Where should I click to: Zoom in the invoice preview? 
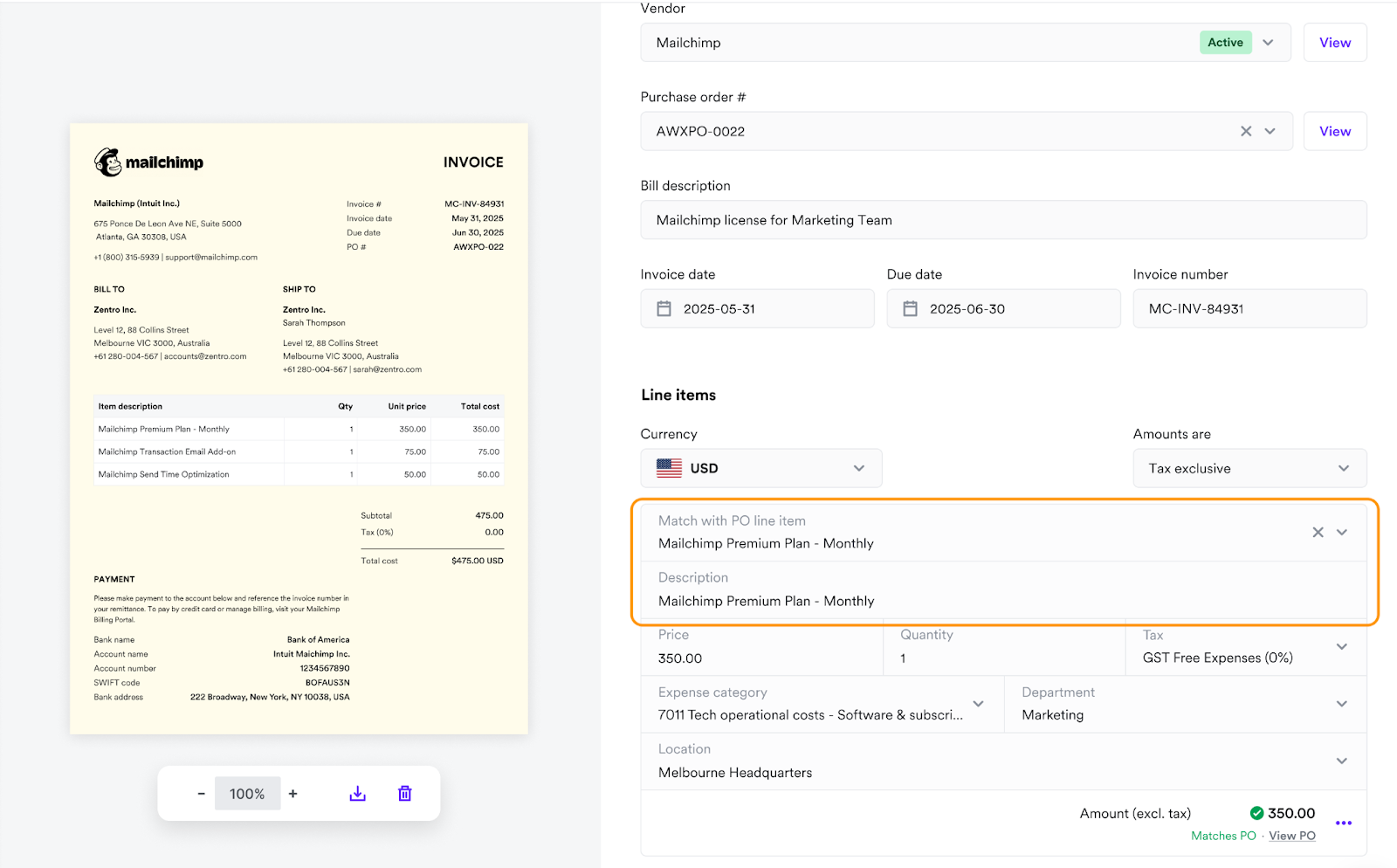pyautogui.click(x=293, y=793)
